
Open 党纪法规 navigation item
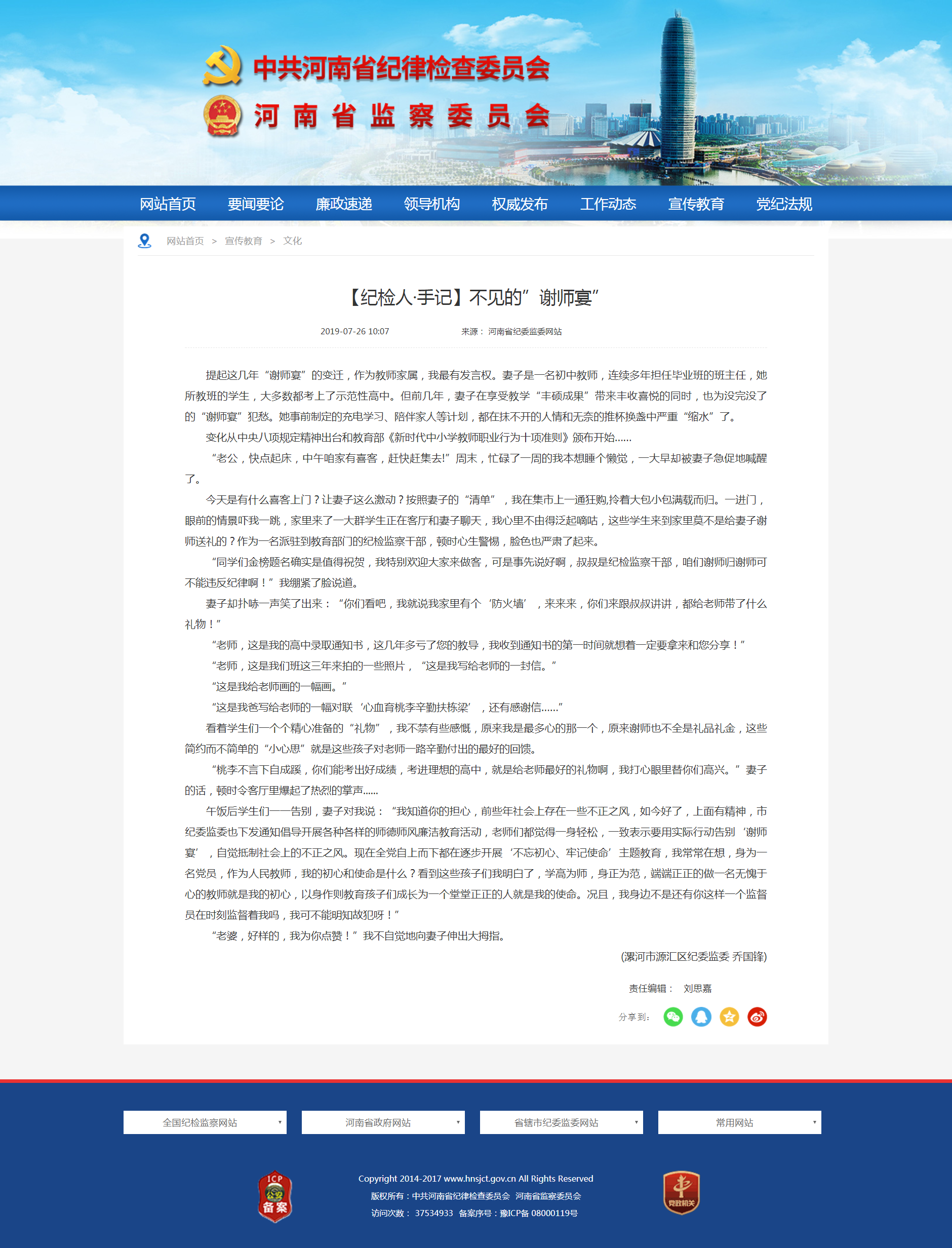(x=784, y=204)
